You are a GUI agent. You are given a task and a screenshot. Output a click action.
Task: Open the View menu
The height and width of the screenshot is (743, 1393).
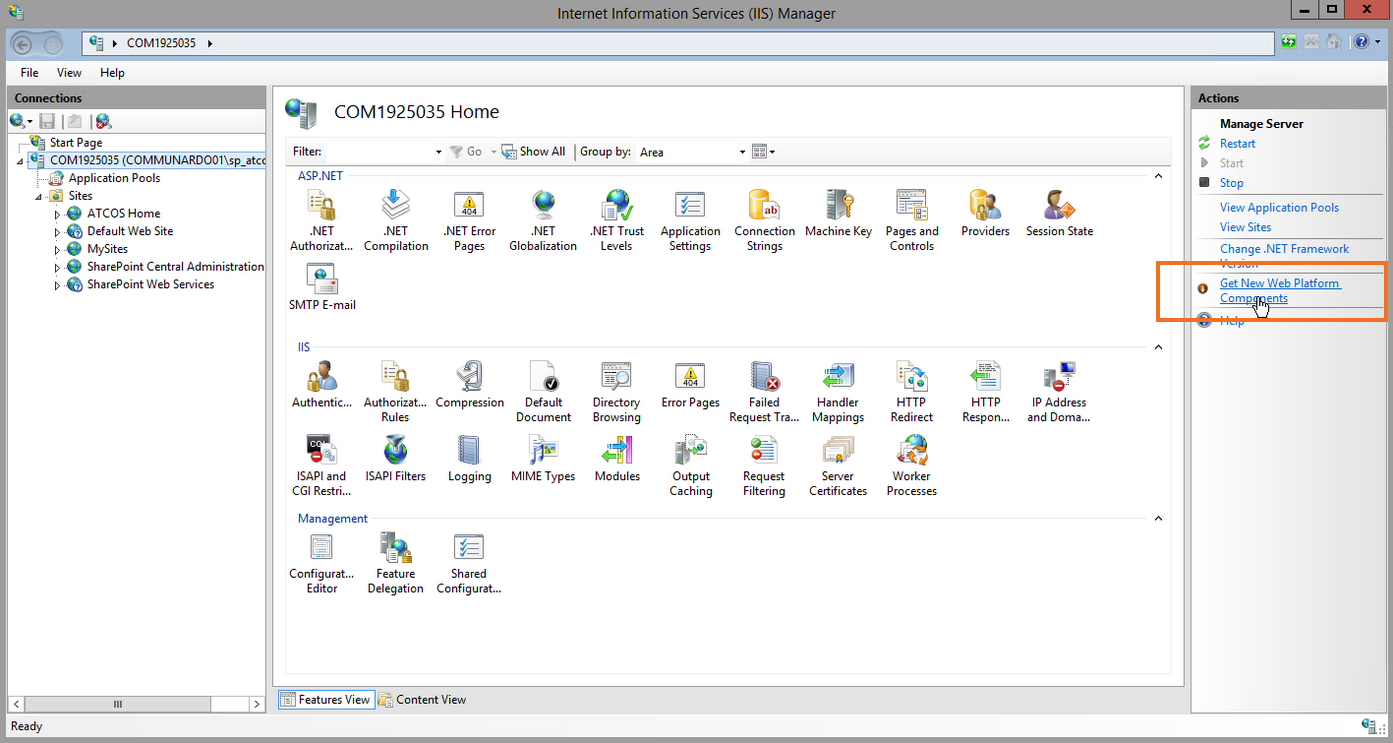[68, 72]
